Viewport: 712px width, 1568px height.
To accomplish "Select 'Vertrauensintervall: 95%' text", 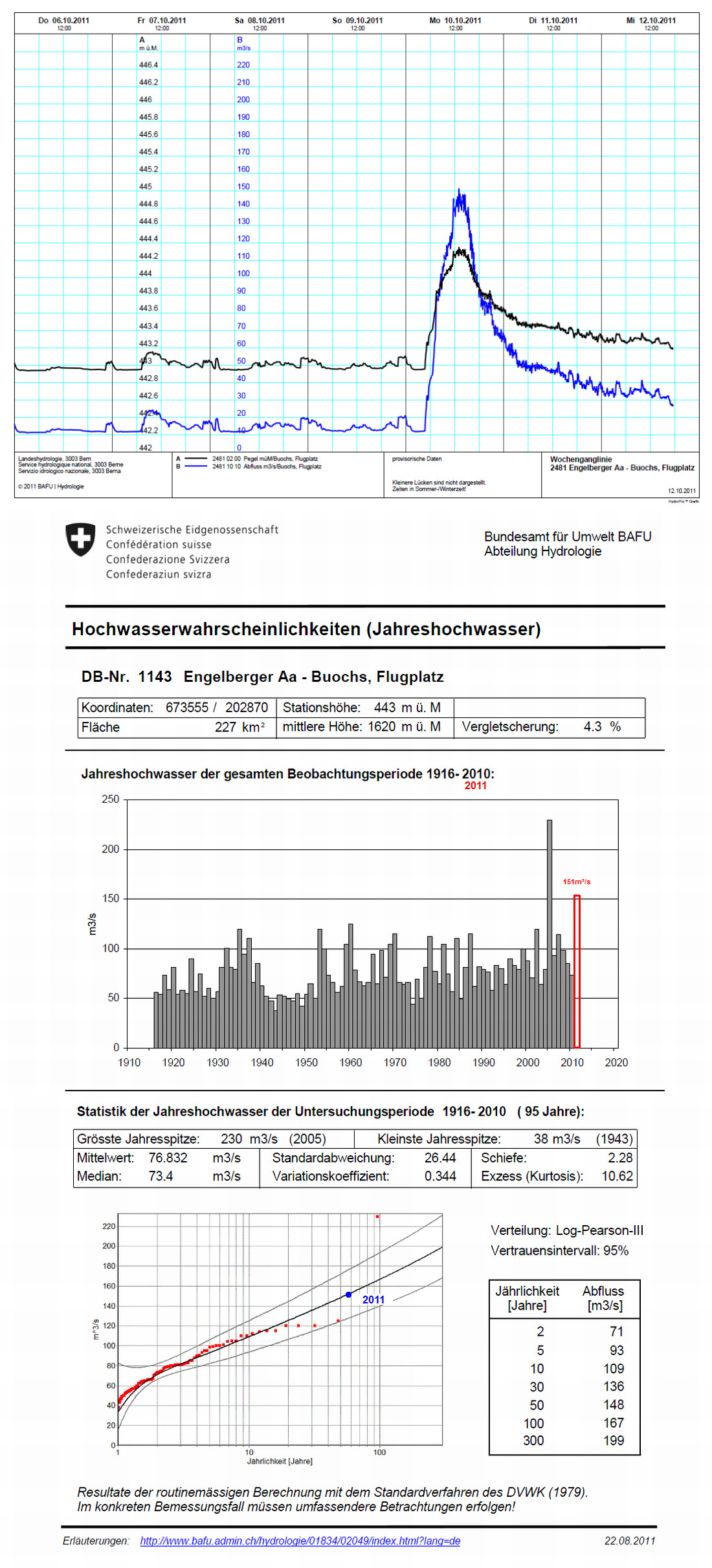I will [559, 1250].
